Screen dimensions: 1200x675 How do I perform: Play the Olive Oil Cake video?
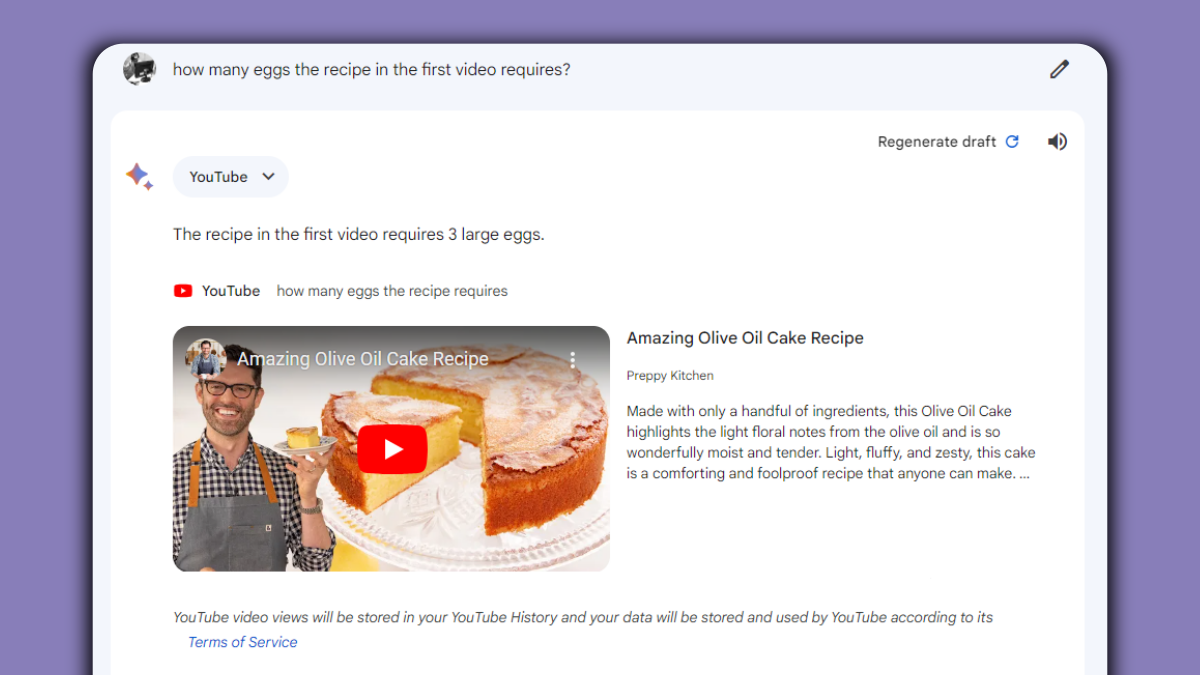[x=393, y=449]
